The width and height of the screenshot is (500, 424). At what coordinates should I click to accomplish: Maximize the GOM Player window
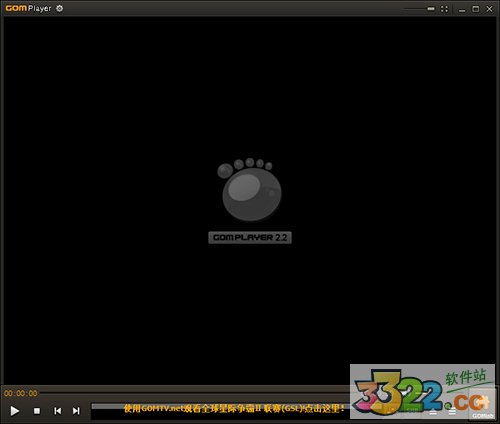click(x=476, y=9)
